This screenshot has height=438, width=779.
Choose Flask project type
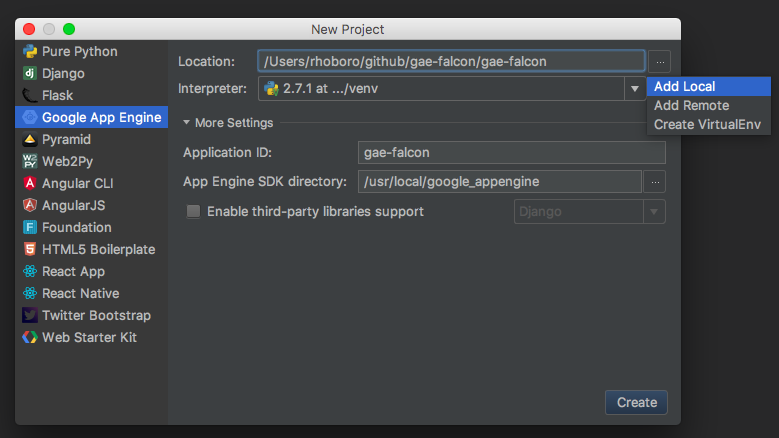point(91,95)
